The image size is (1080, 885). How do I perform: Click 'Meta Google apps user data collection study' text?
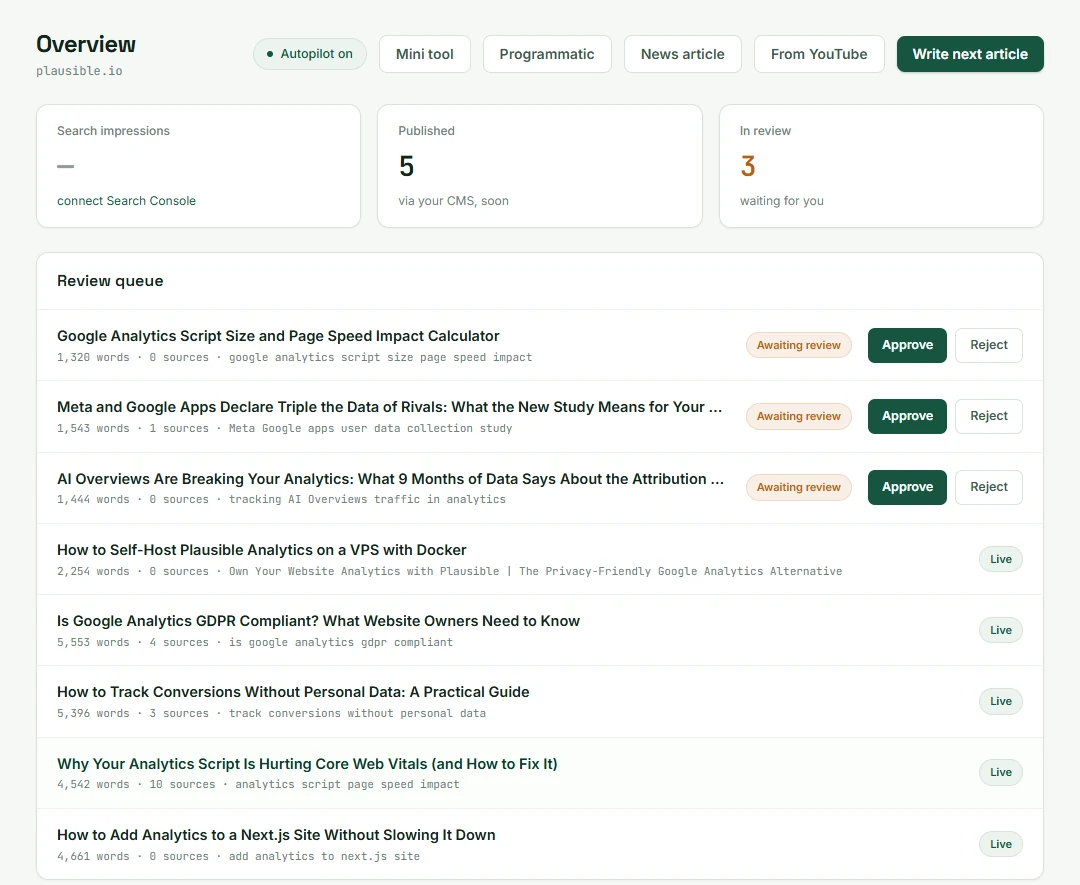tap(371, 428)
